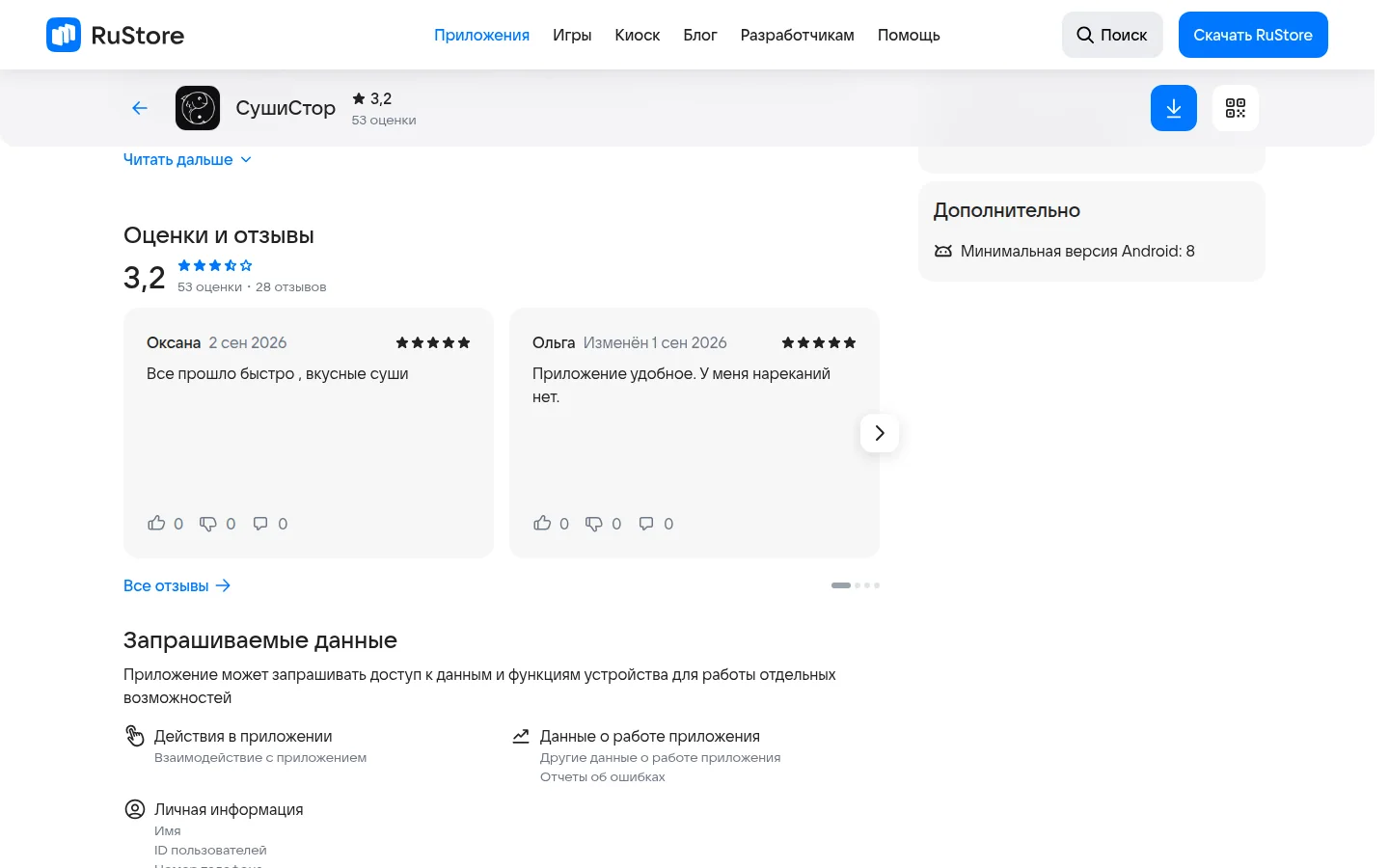Click the 53 оценки · 28 отзывов text
Image resolution: width=1389 pixels, height=868 pixels.
(252, 286)
